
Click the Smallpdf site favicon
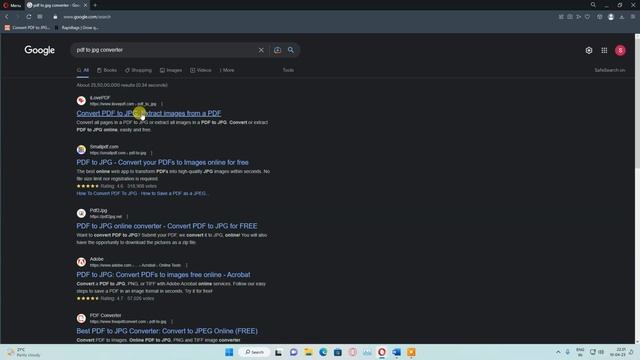pyautogui.click(x=81, y=149)
